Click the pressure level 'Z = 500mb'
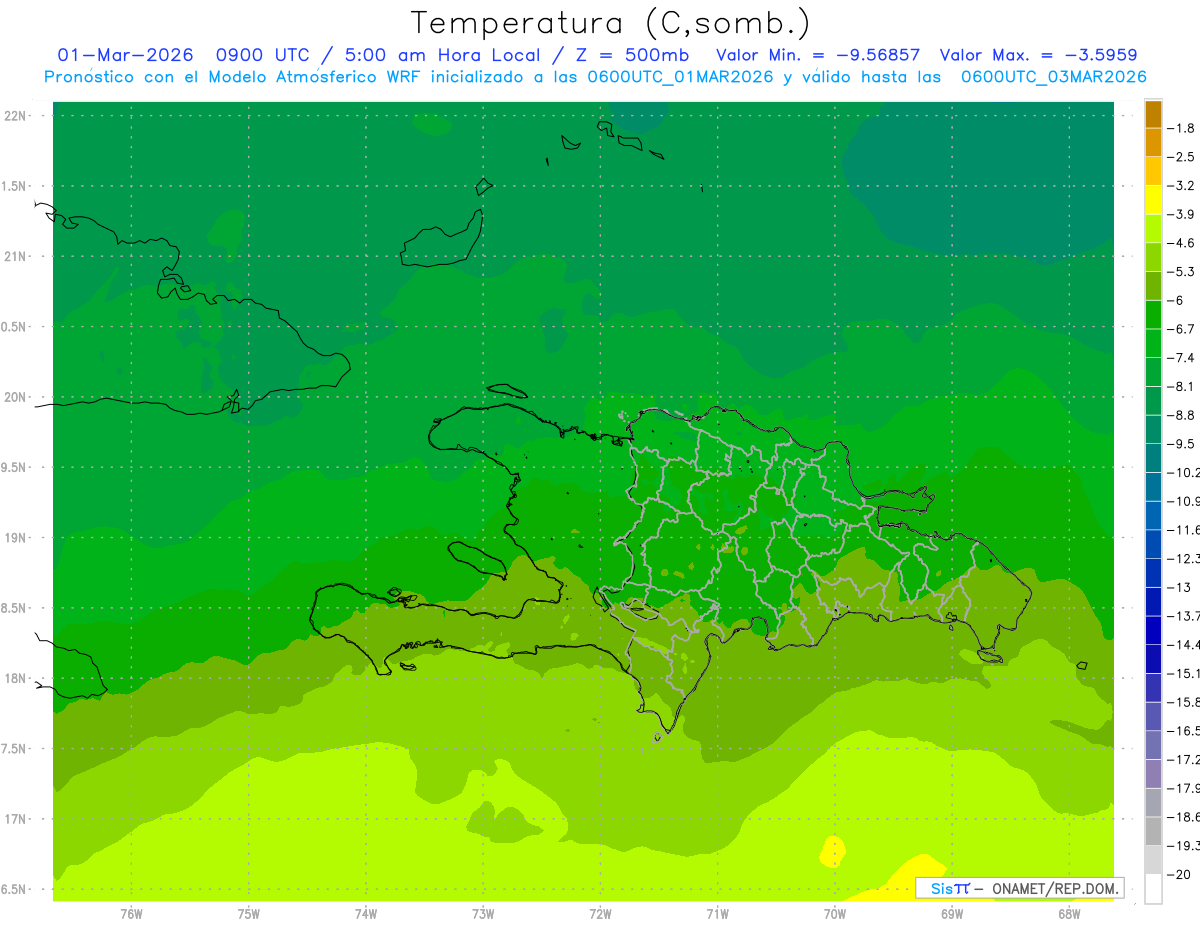The height and width of the screenshot is (927, 1200). click(632, 56)
